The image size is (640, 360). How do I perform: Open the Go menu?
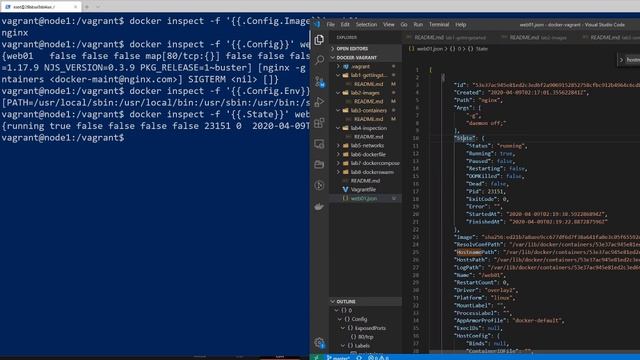404,24
